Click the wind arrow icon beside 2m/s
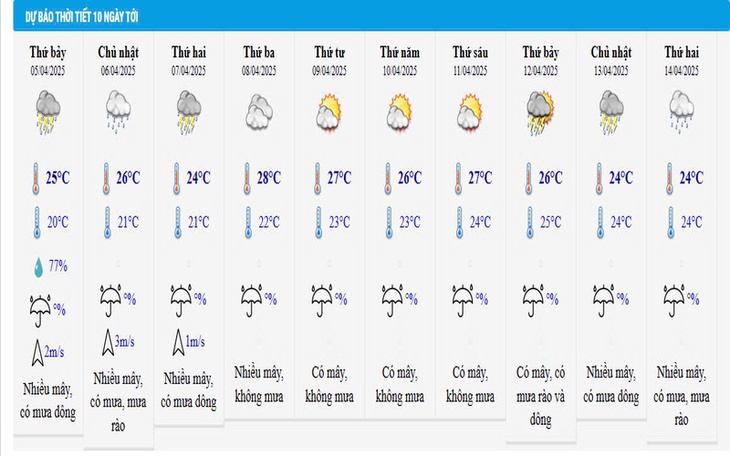The width and height of the screenshot is (730, 456). pyautogui.click(x=37, y=352)
